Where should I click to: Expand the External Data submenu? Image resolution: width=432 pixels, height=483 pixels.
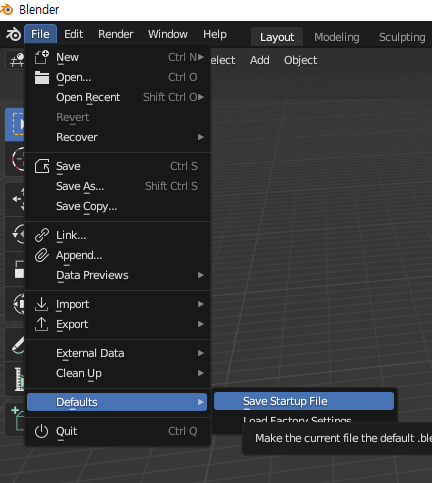201,353
